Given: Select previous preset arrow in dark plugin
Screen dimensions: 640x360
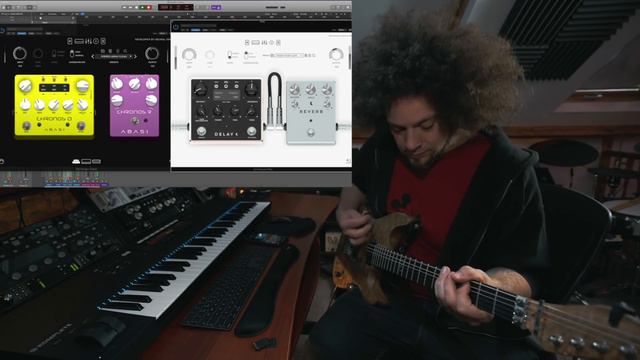Looking at the screenshot, I should 93,56.
